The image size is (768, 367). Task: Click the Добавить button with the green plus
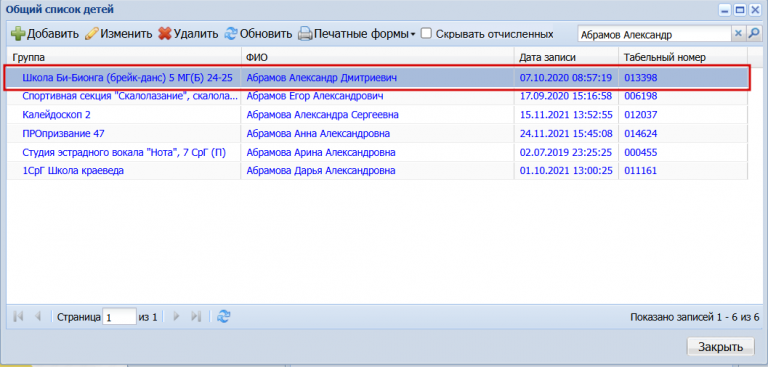coord(45,34)
